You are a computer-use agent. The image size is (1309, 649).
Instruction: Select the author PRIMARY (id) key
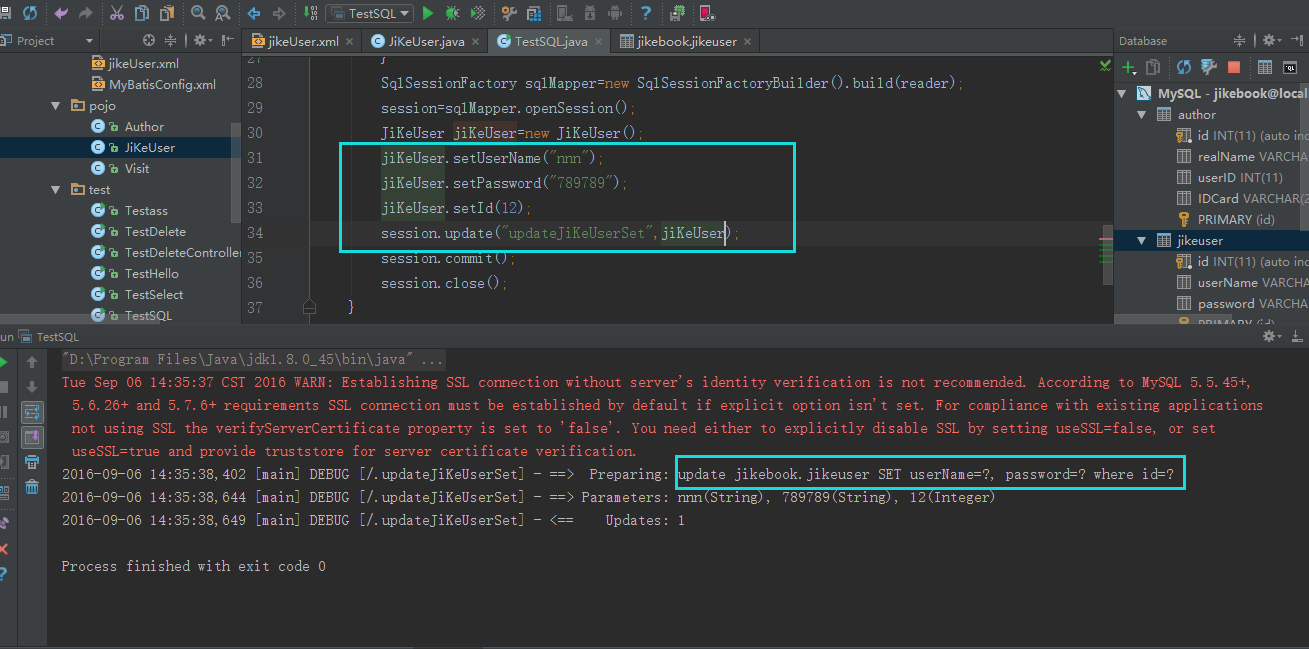click(1228, 220)
